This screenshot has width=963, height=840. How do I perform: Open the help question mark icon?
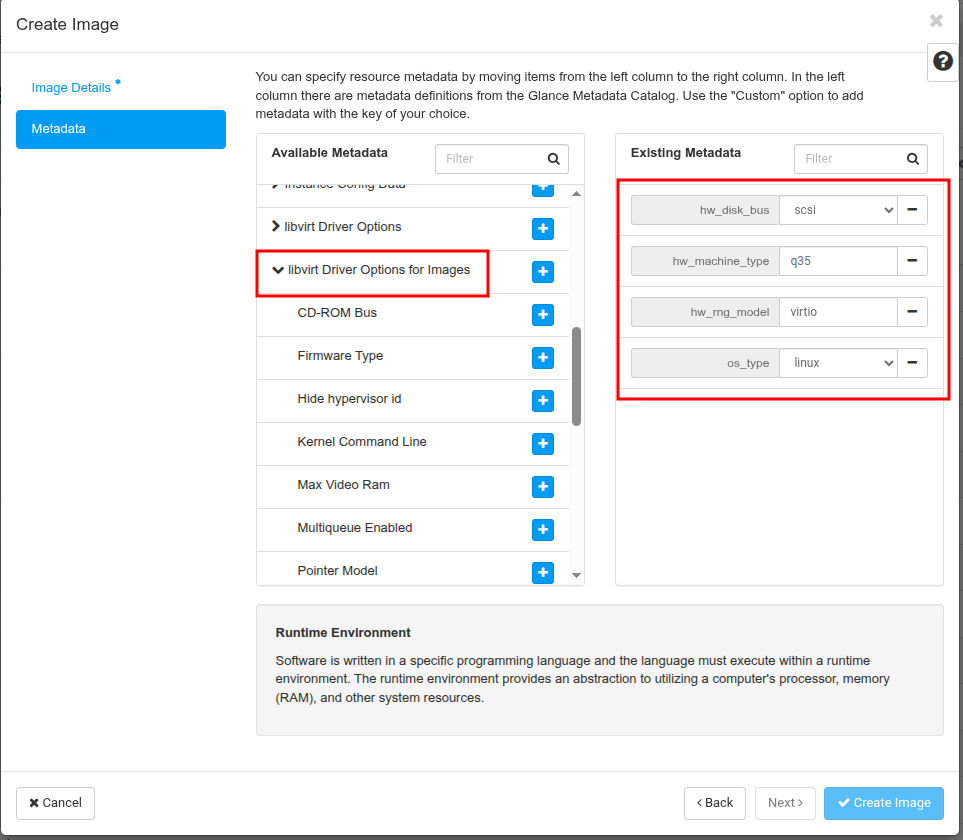tap(942, 62)
